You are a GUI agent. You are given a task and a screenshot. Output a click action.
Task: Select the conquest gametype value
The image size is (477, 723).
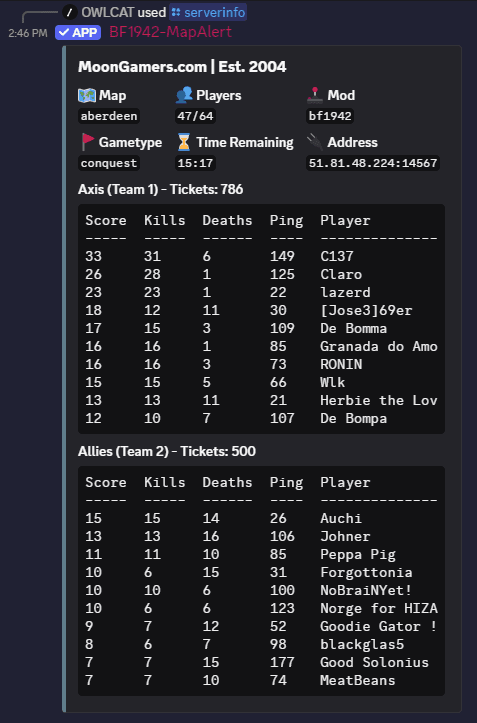pos(109,163)
